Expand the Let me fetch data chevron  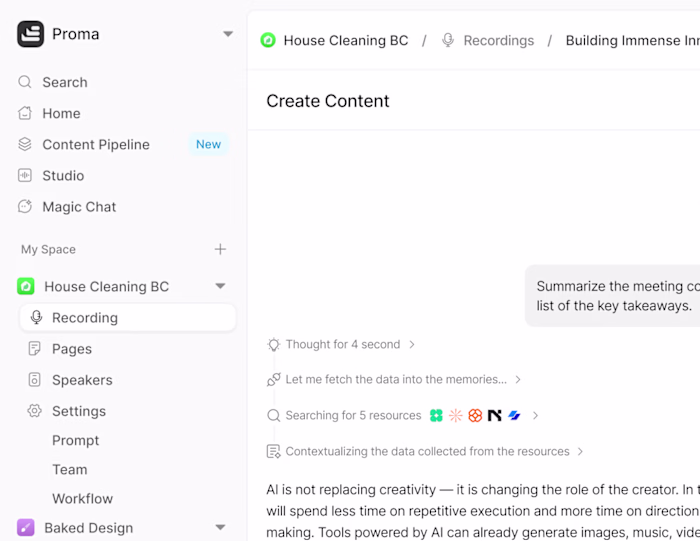[518, 379]
